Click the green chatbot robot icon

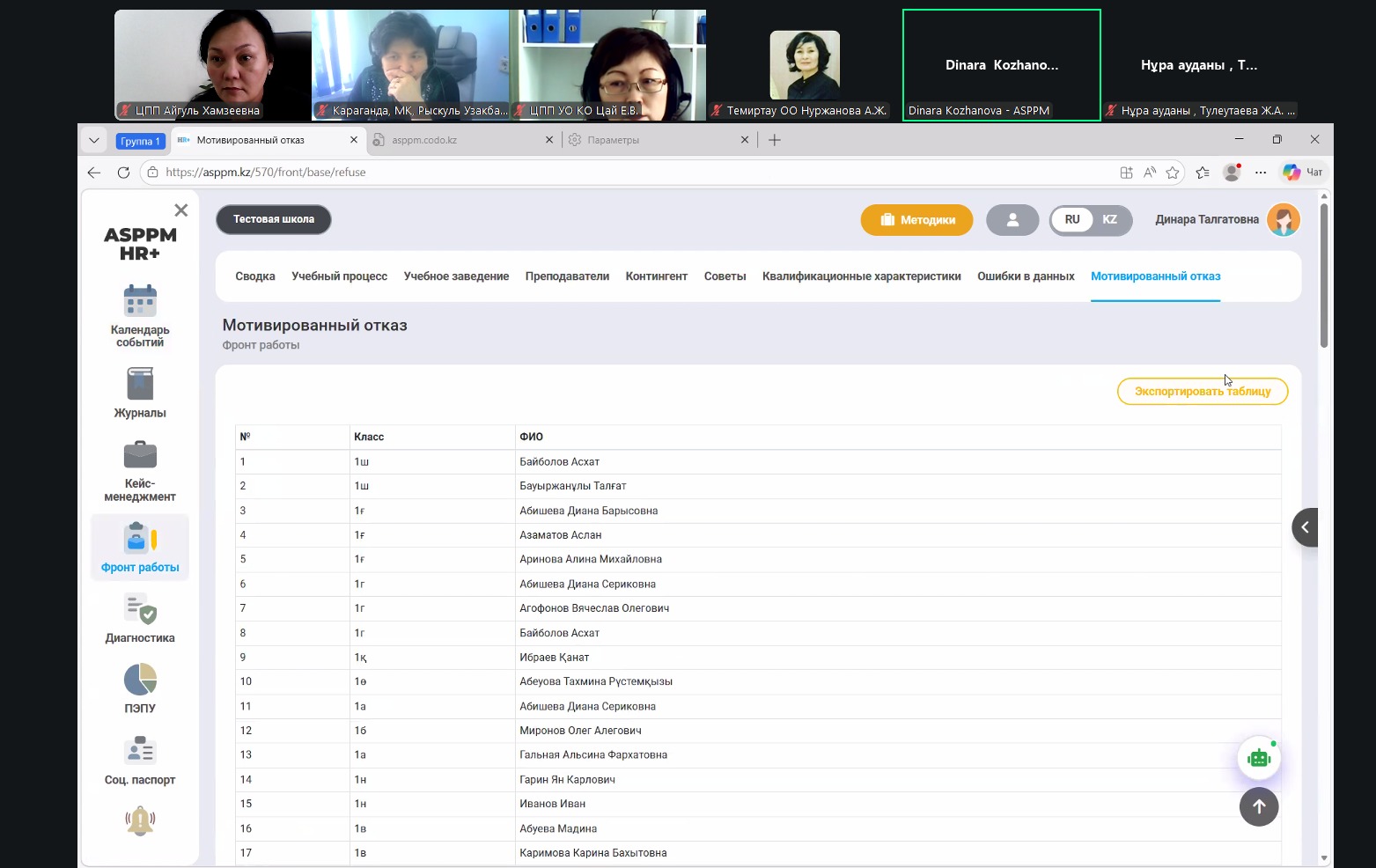point(1258,758)
